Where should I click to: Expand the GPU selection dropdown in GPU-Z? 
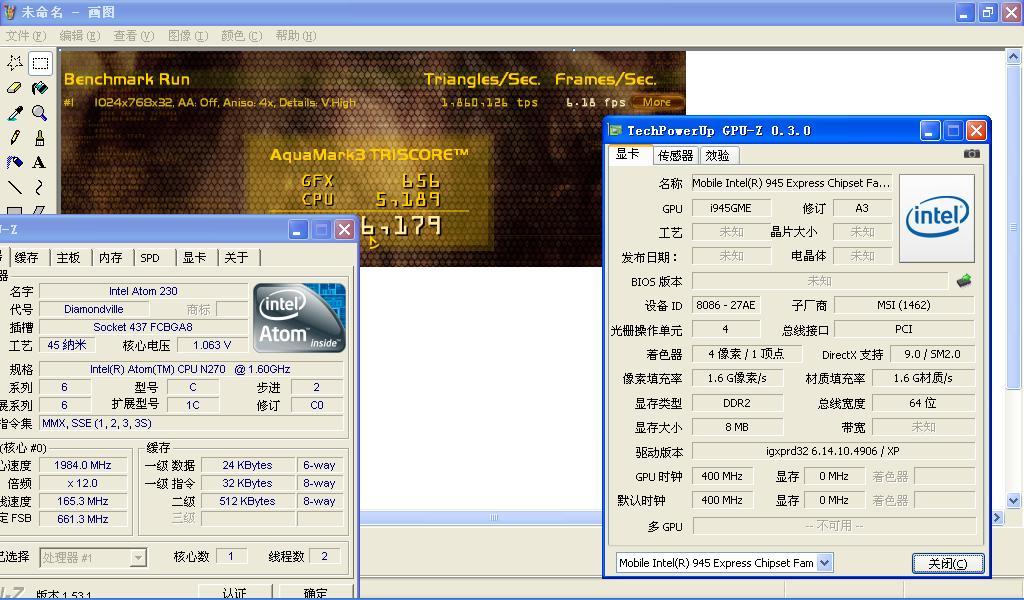point(825,562)
